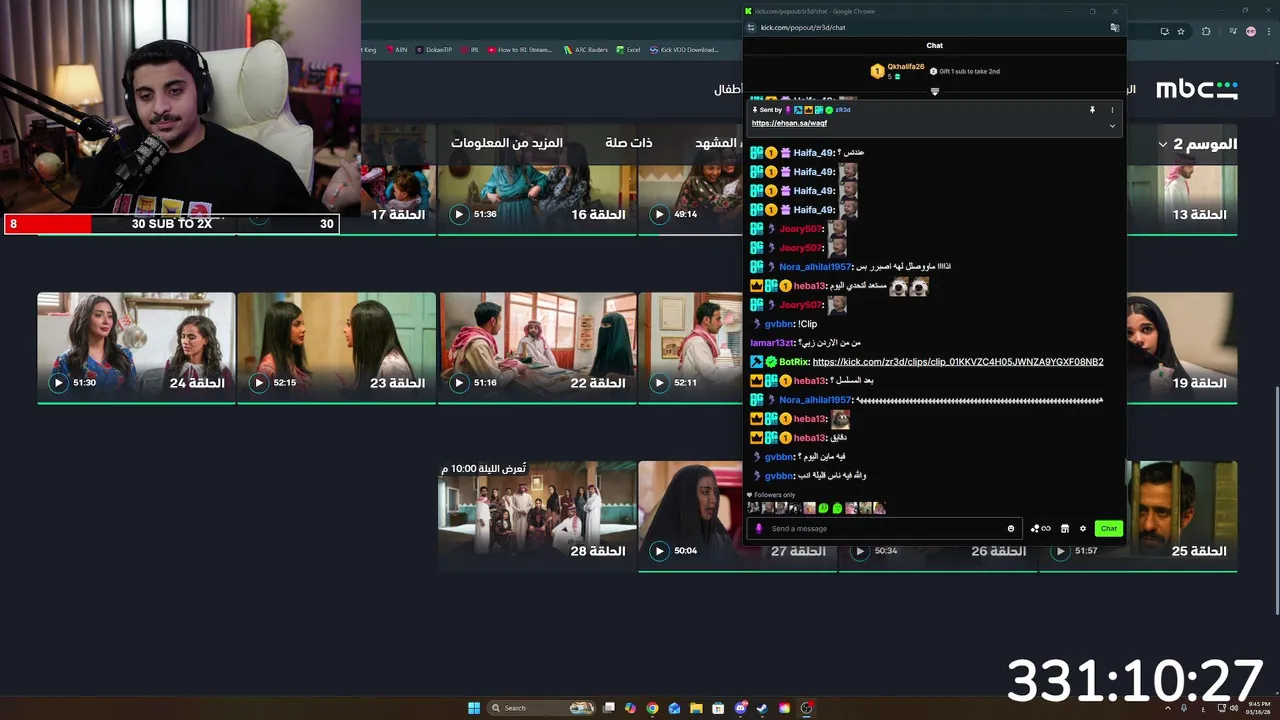Click the translate icon in the Kick chat address bar
This screenshot has width=1280, height=720.
pyautogui.click(x=1114, y=28)
